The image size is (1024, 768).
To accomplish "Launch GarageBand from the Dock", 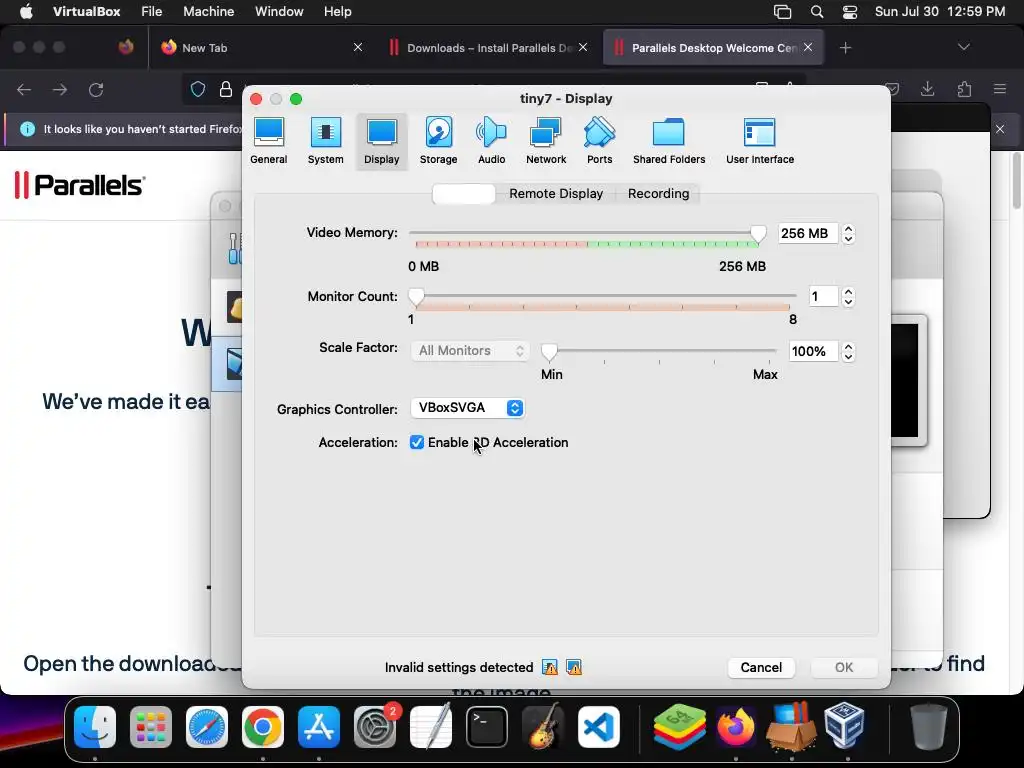I will [543, 727].
